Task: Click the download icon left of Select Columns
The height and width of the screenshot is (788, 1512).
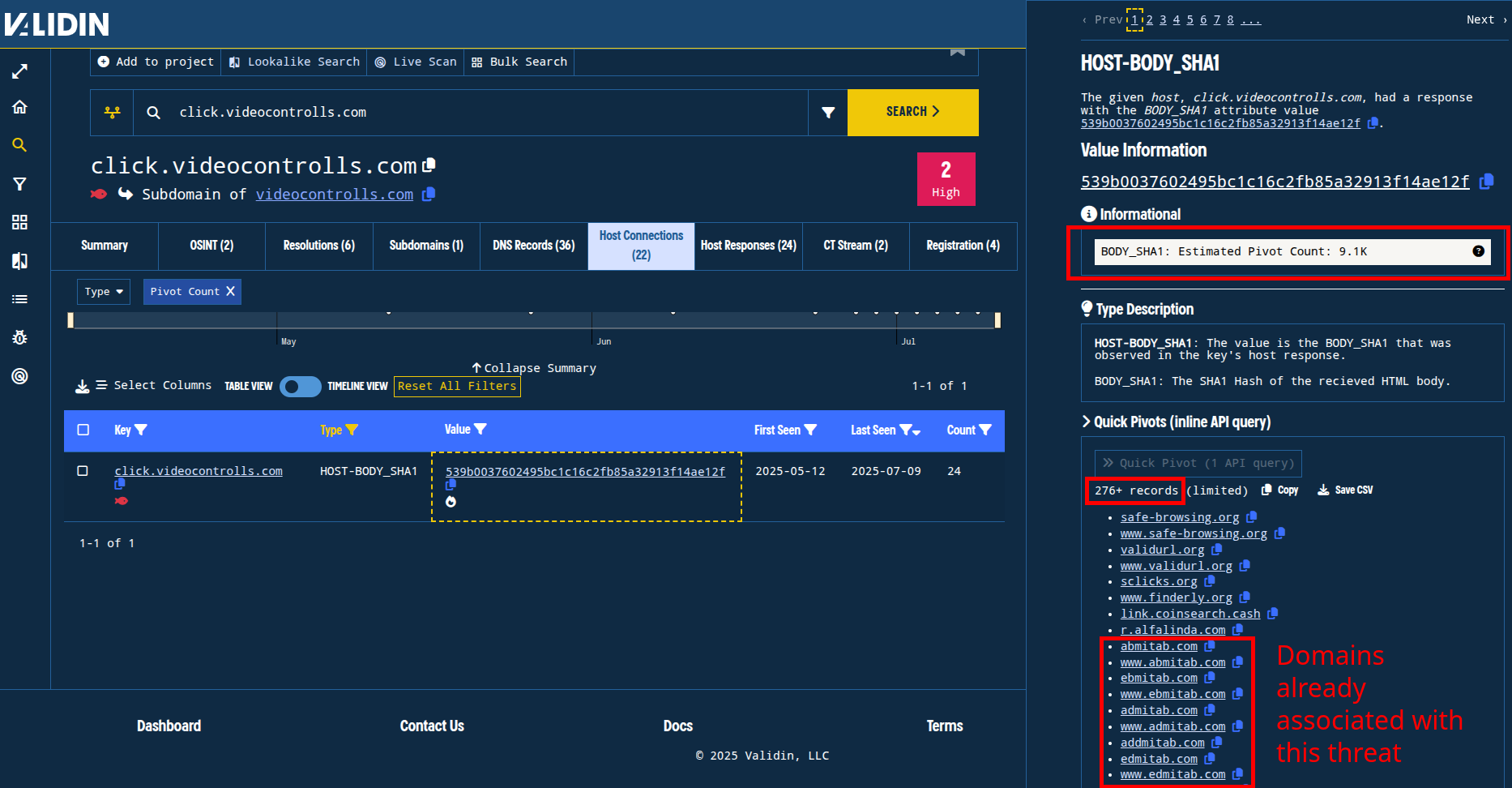Action: (83, 387)
